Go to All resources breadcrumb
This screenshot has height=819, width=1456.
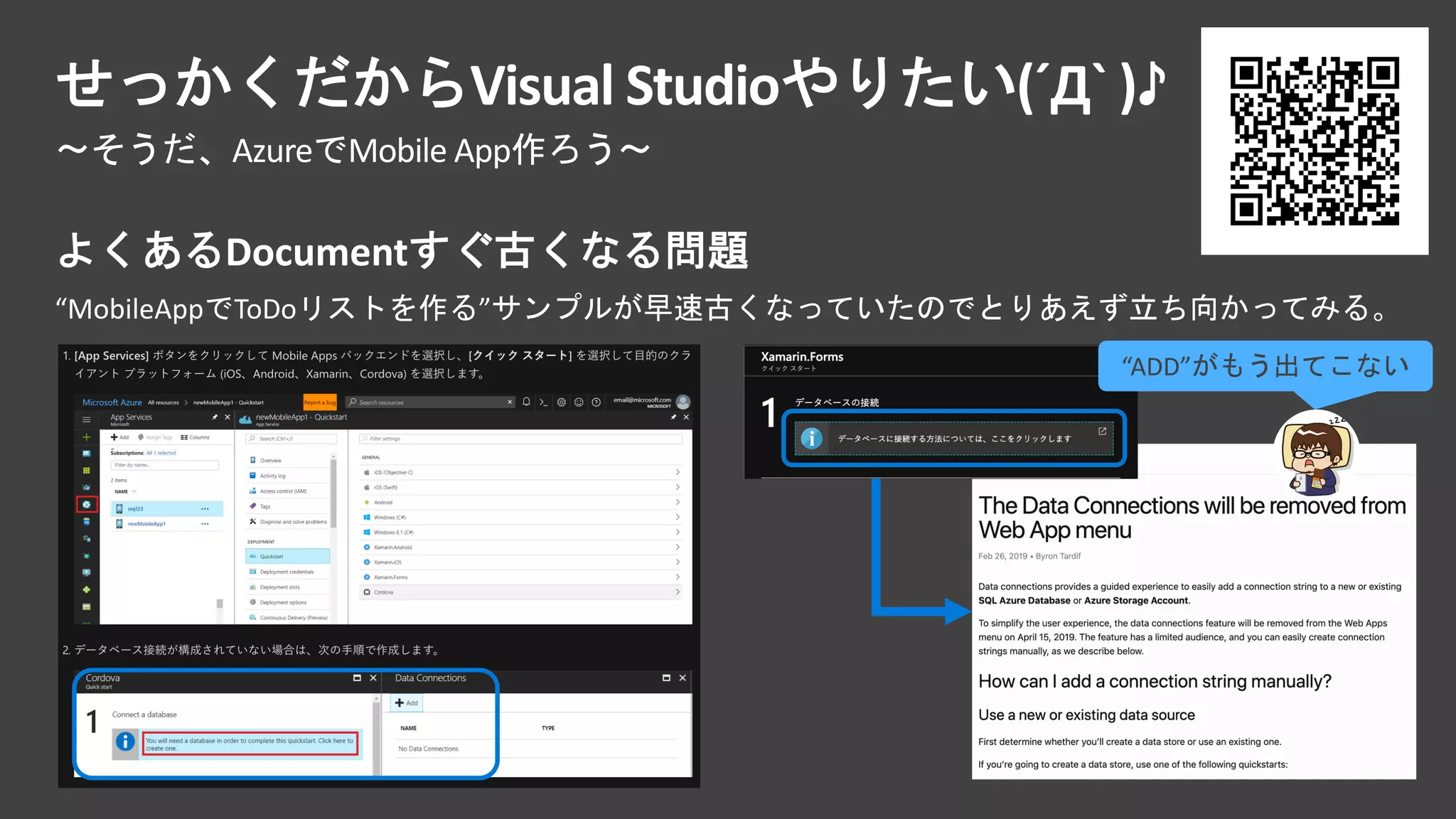click(164, 402)
